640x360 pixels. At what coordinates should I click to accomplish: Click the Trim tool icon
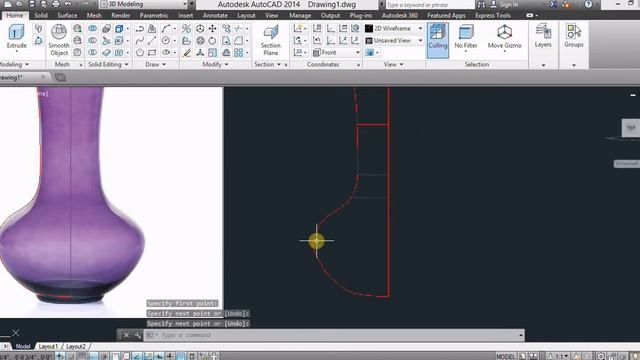239,29
